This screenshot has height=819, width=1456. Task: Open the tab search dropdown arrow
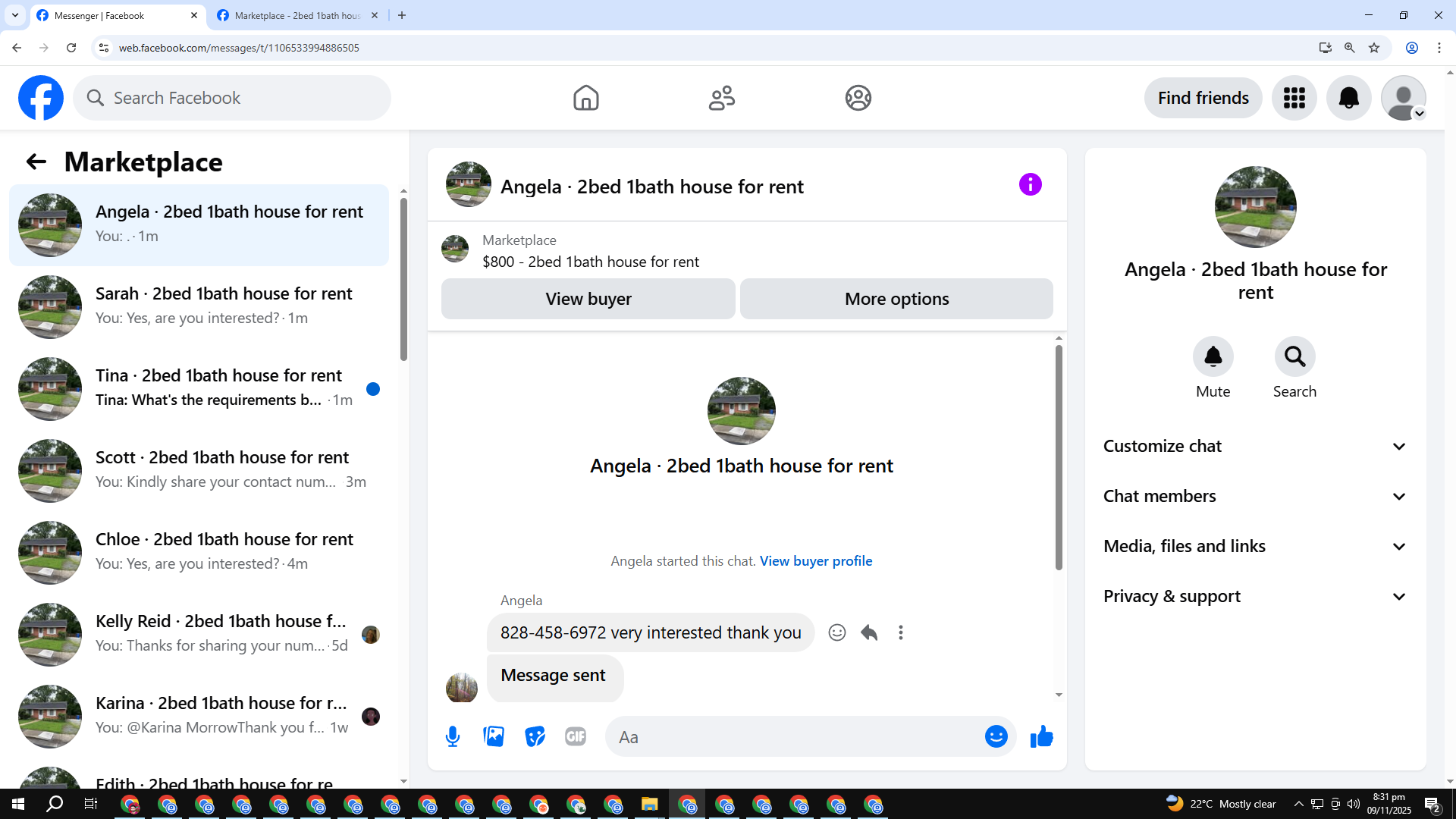15,15
